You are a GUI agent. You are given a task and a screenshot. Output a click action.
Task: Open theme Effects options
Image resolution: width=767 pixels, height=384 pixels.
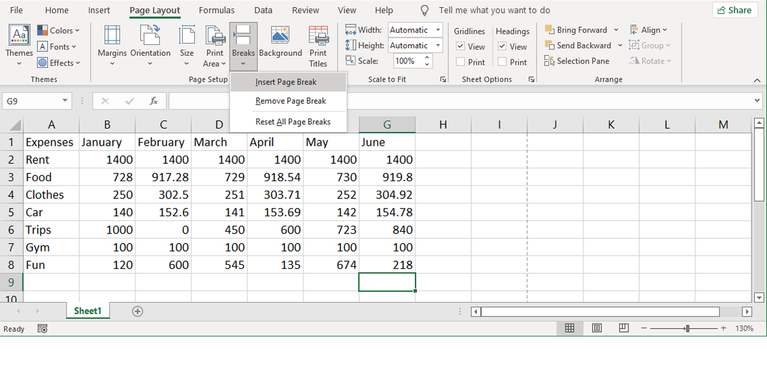59,63
